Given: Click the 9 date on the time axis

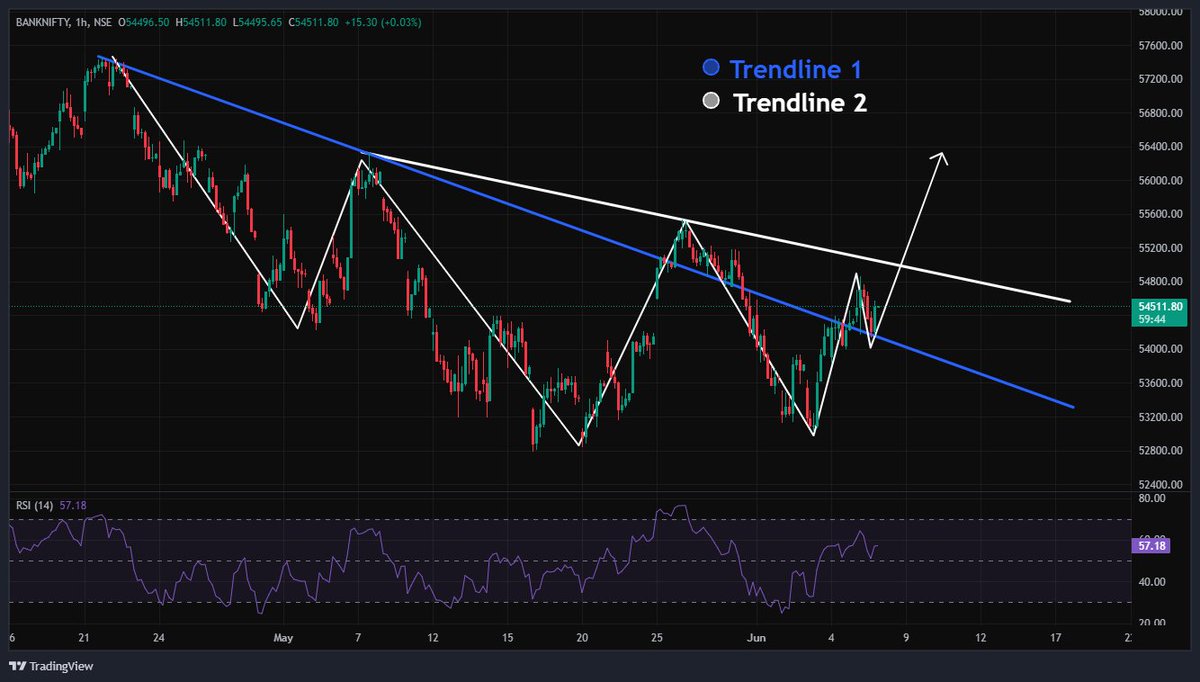Looking at the screenshot, I should coord(906,637).
